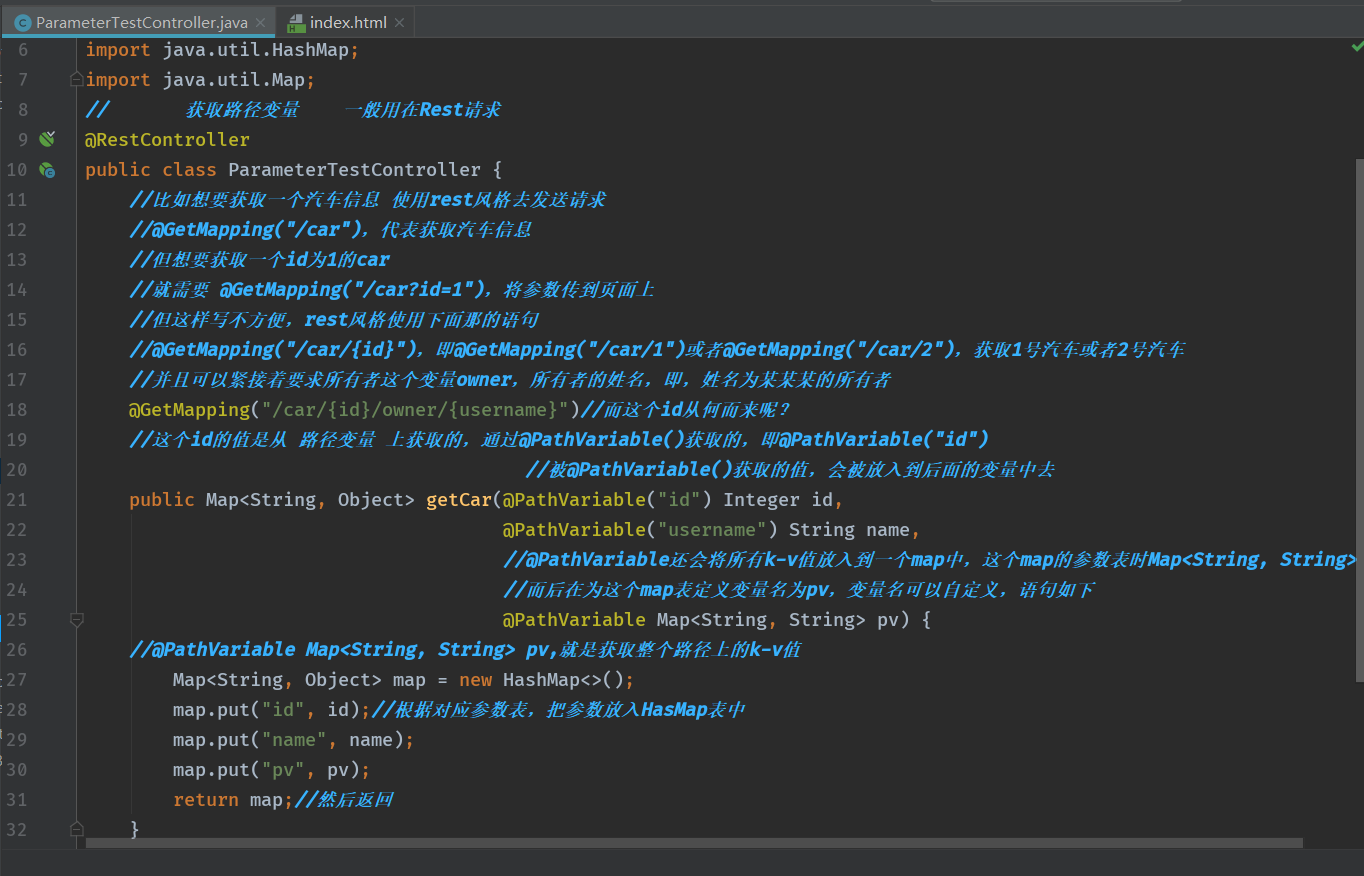Click the "/car/{id}/owner/{username}" path string

click(415, 410)
